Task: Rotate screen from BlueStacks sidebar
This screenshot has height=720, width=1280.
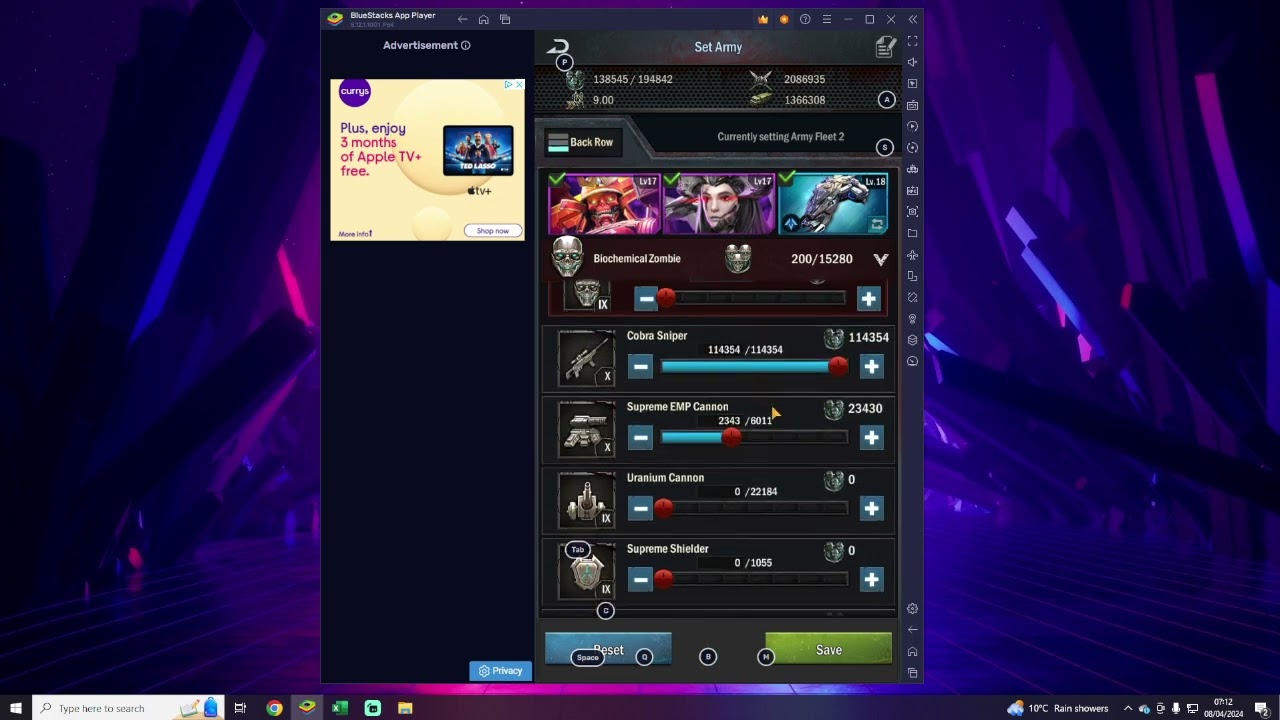Action: coord(912,276)
